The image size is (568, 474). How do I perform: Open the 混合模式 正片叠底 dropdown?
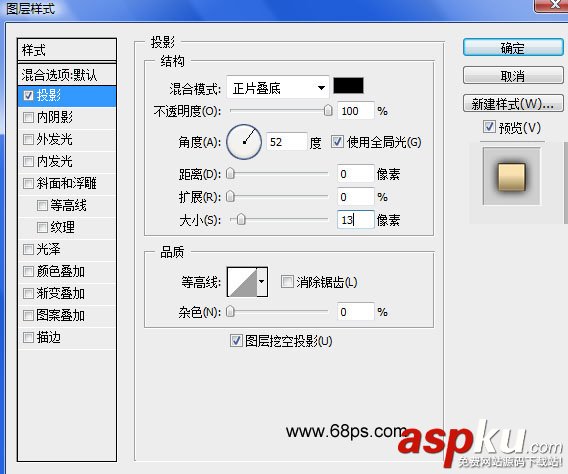[278, 88]
